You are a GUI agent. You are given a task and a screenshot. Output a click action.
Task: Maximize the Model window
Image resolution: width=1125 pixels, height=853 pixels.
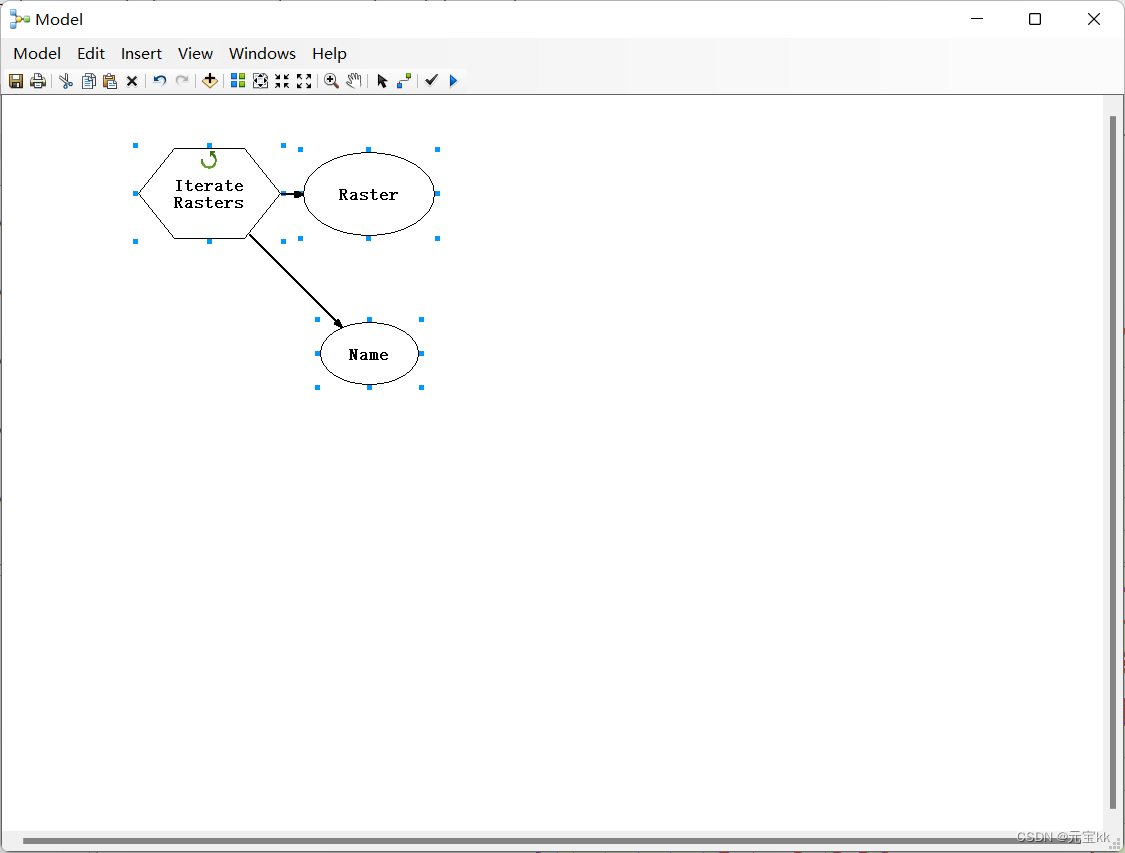1035,19
